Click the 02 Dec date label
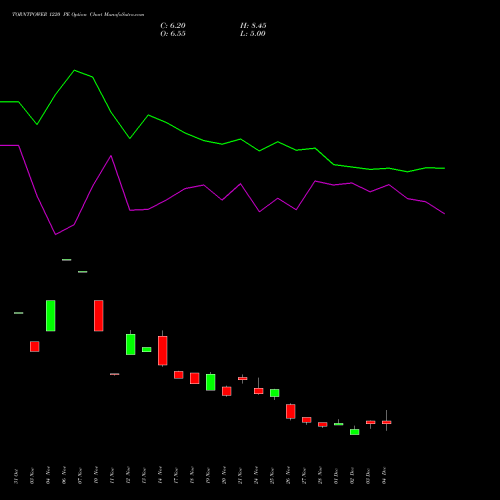Image resolution: width=500 pixels, height=500 pixels. click(x=352, y=476)
